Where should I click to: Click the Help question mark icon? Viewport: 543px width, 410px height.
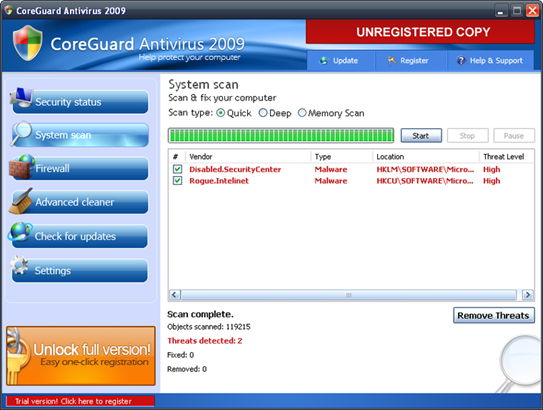pyautogui.click(x=461, y=61)
